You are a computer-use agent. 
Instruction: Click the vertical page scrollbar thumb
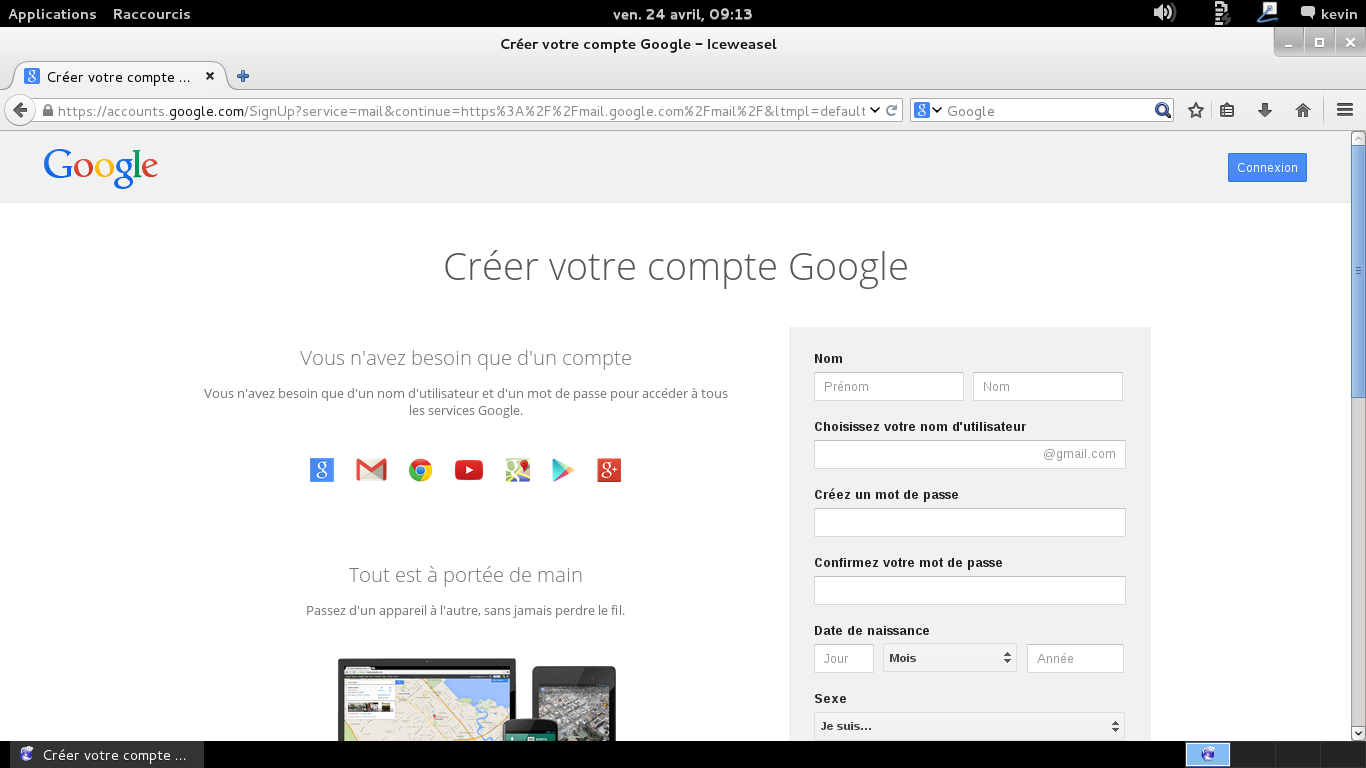coord(1358,270)
